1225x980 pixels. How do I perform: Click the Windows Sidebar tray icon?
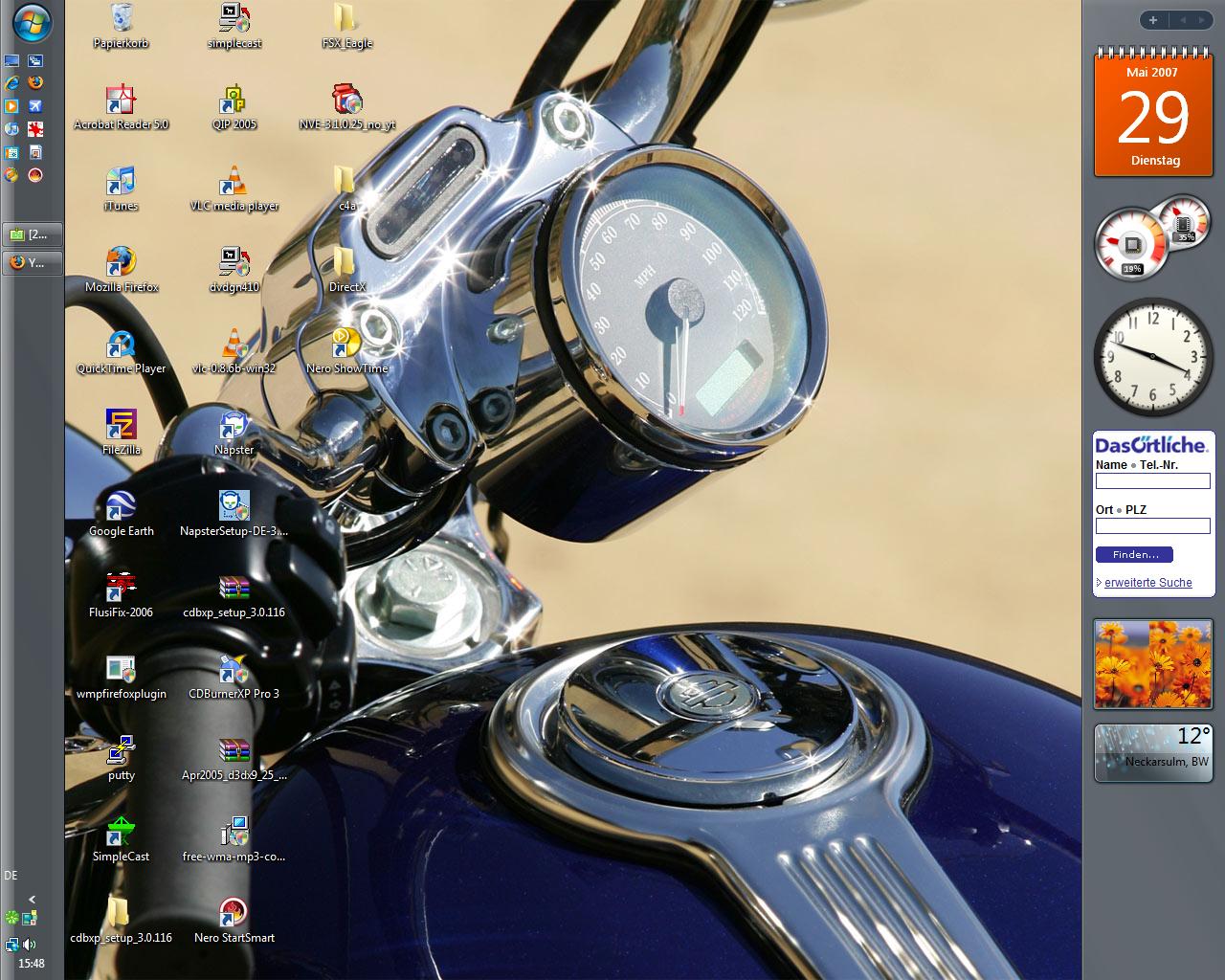point(30,918)
